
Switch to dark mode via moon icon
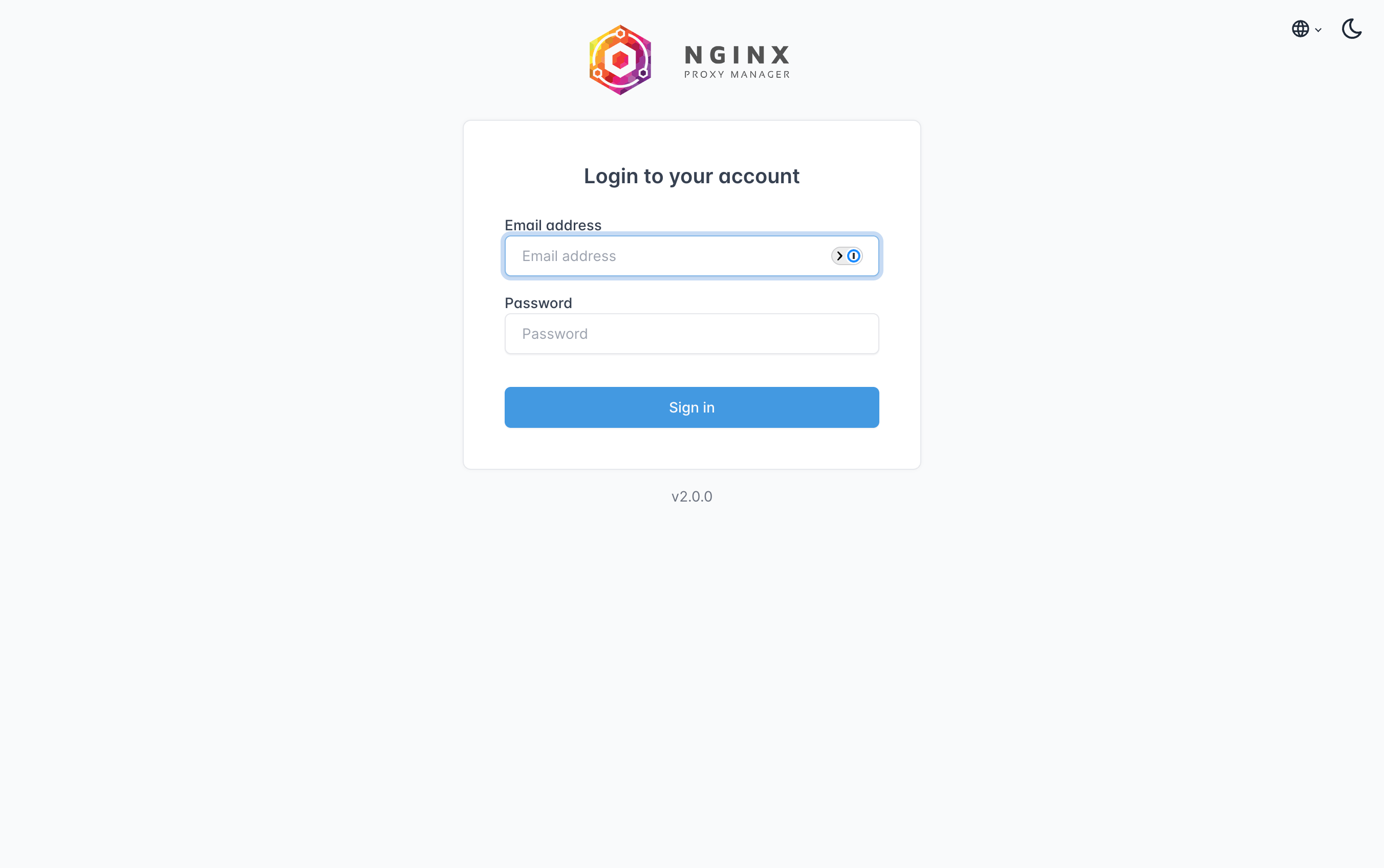1352,29
